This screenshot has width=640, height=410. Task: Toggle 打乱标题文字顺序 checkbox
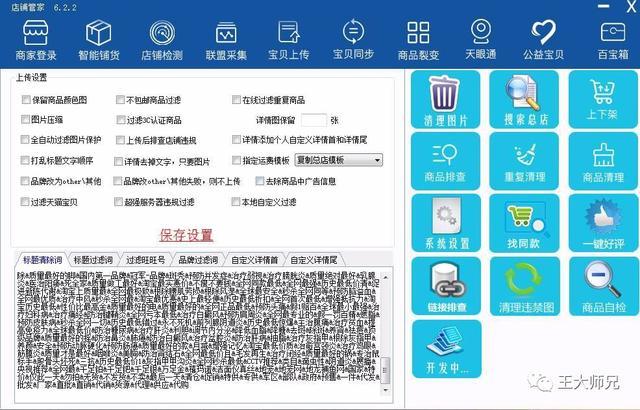point(25,160)
